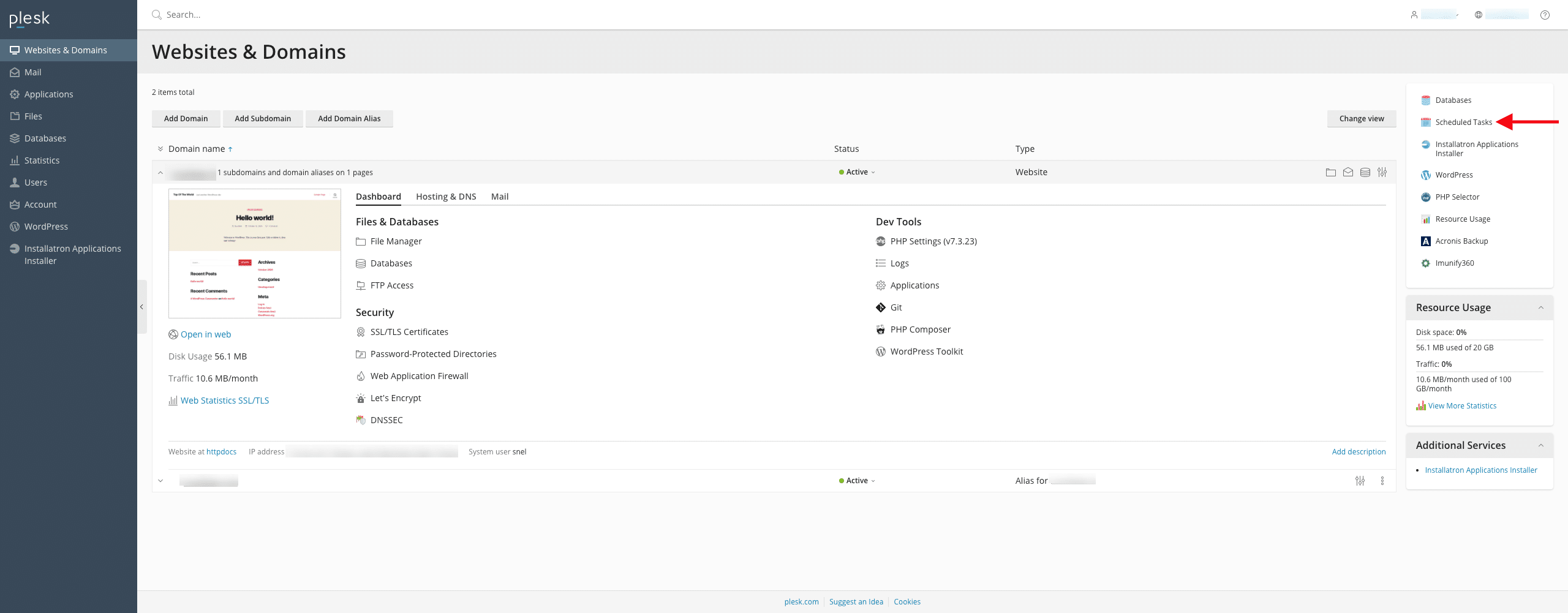Viewport: 1568px width, 613px height.
Task: Open the Mail sidebar item
Action: click(69, 72)
